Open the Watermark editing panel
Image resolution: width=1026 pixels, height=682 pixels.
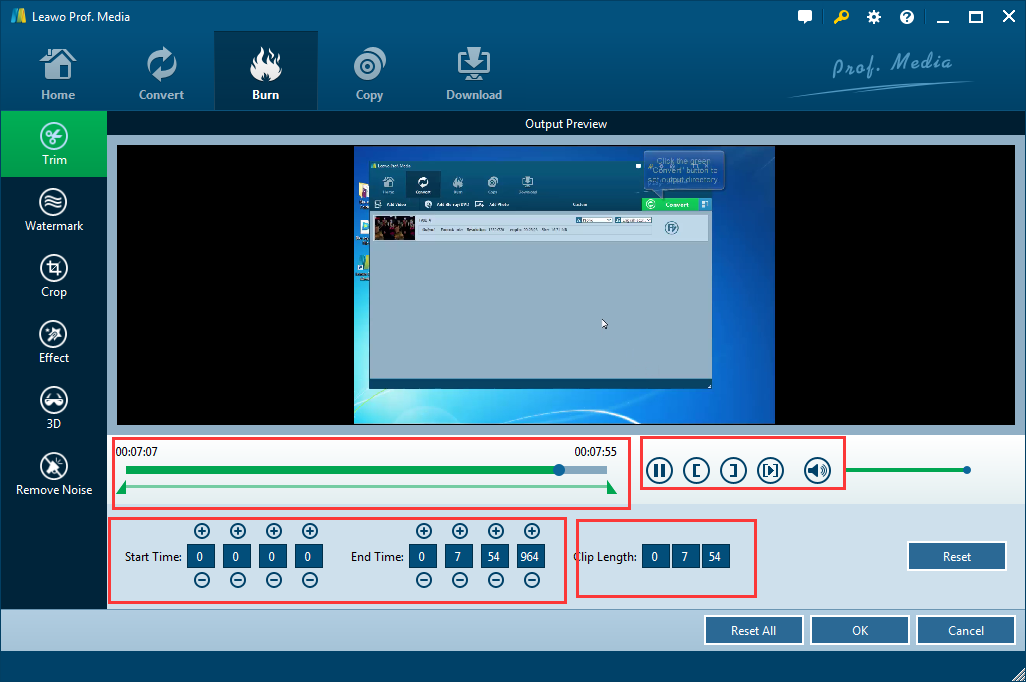tap(54, 210)
